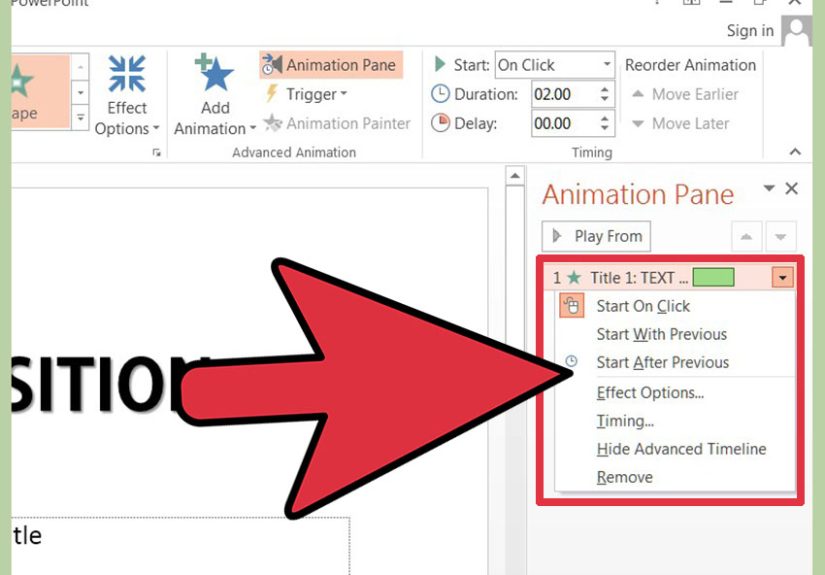Click the green timeline bar of Title 1

tap(713, 277)
